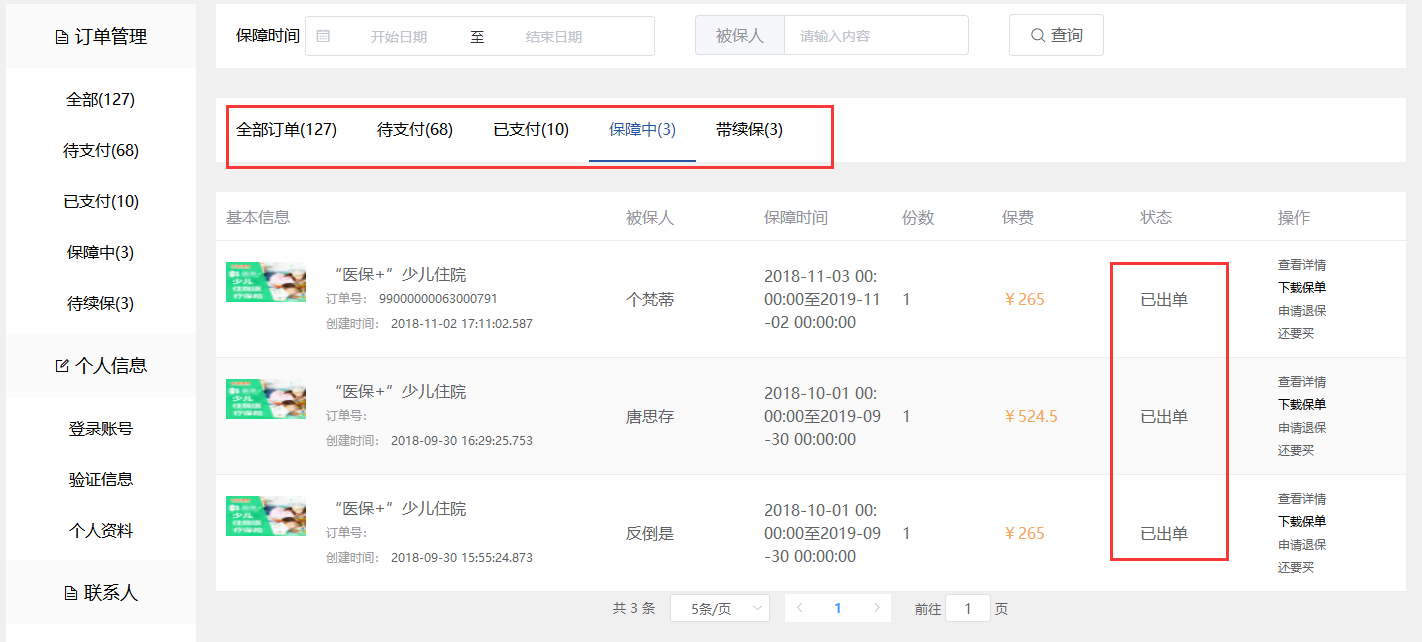This screenshot has height=642, width=1422.
Task: Click creation time 2018-09-30 15:55:24.873
Action: point(462,558)
